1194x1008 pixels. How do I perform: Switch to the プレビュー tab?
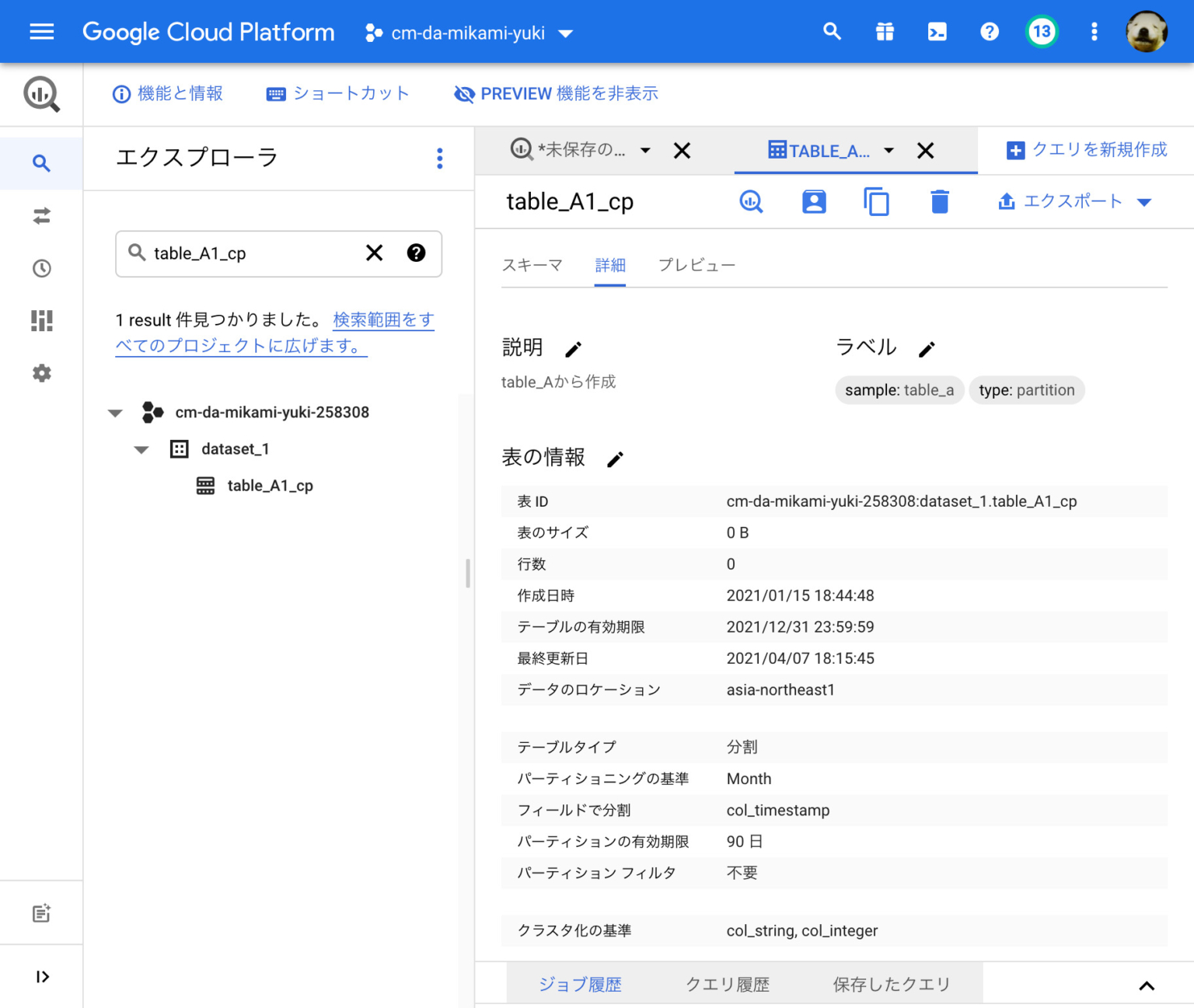point(696,265)
